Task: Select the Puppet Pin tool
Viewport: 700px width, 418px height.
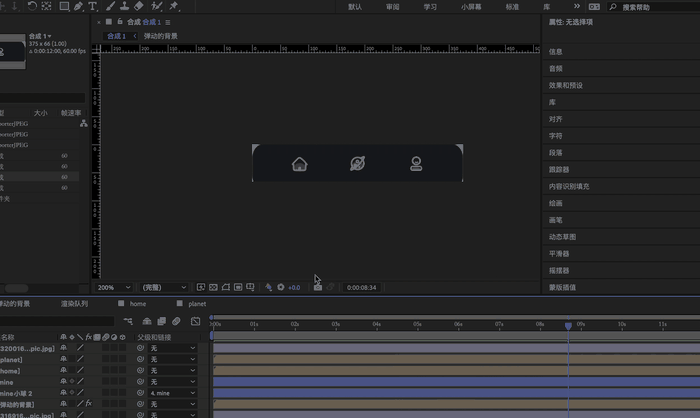Action: point(173,6)
